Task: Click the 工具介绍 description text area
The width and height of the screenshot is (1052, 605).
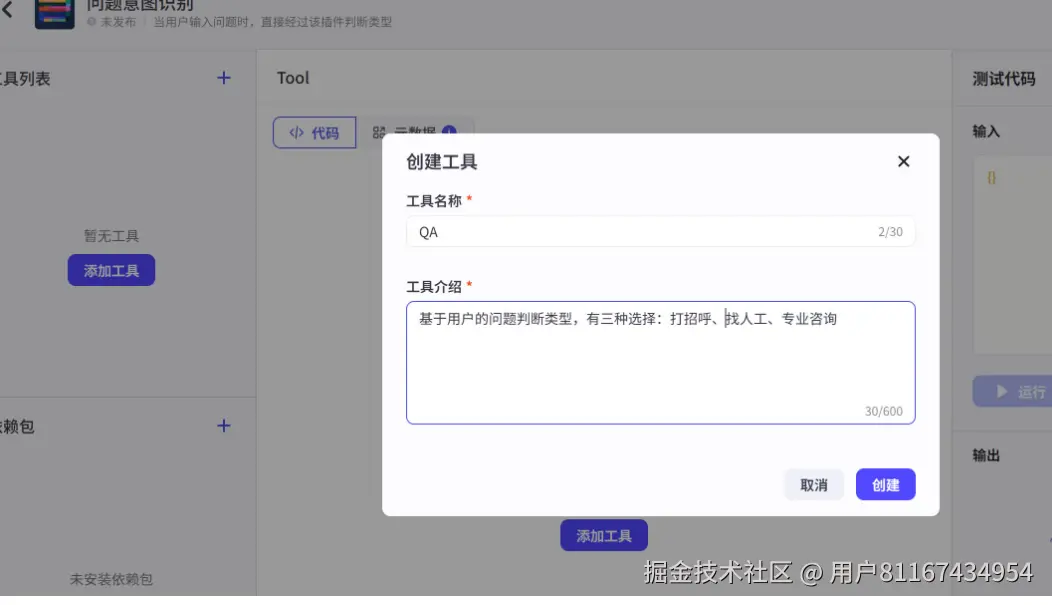Action: (660, 362)
